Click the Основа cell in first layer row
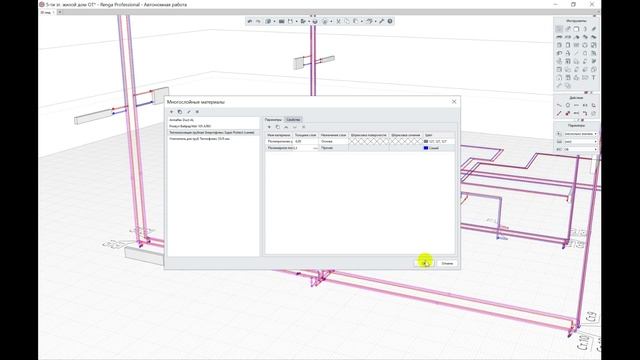 [x=333, y=141]
